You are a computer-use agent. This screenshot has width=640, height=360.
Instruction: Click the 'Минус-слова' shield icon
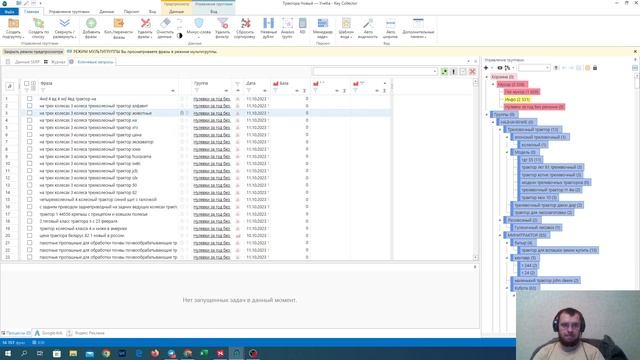coord(199,23)
